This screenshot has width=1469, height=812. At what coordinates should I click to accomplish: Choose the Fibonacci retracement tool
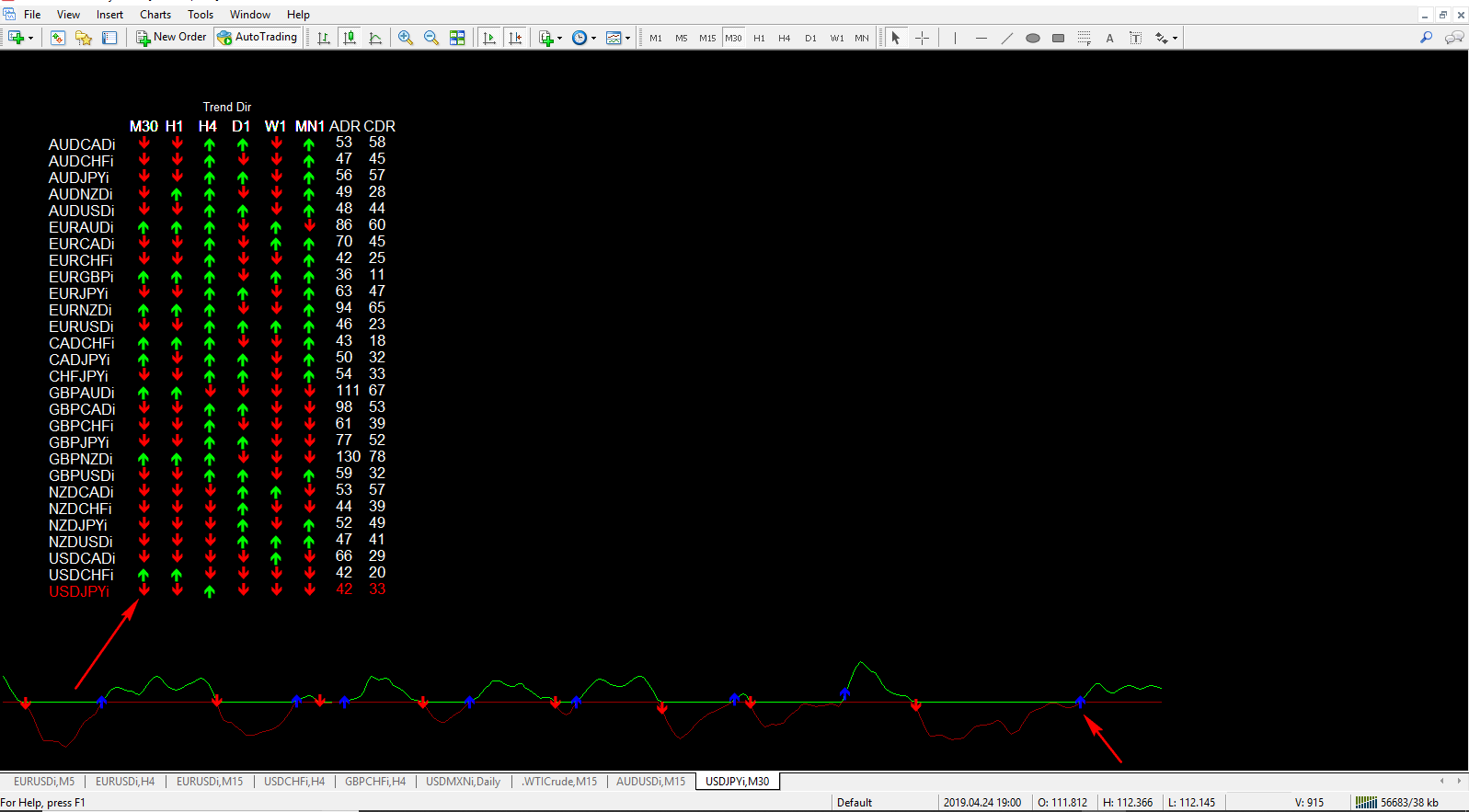coord(1085,38)
